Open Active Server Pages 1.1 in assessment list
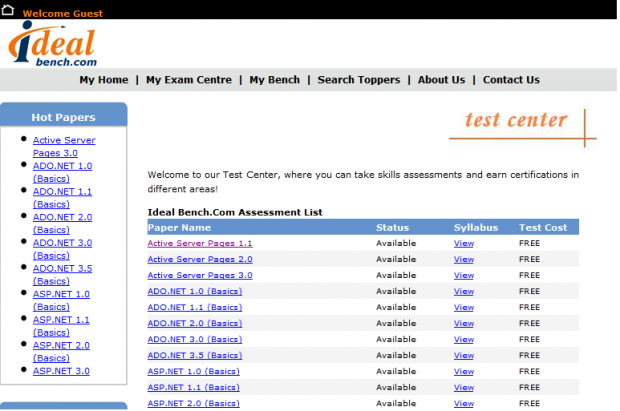The height and width of the screenshot is (411, 620). click(200, 243)
